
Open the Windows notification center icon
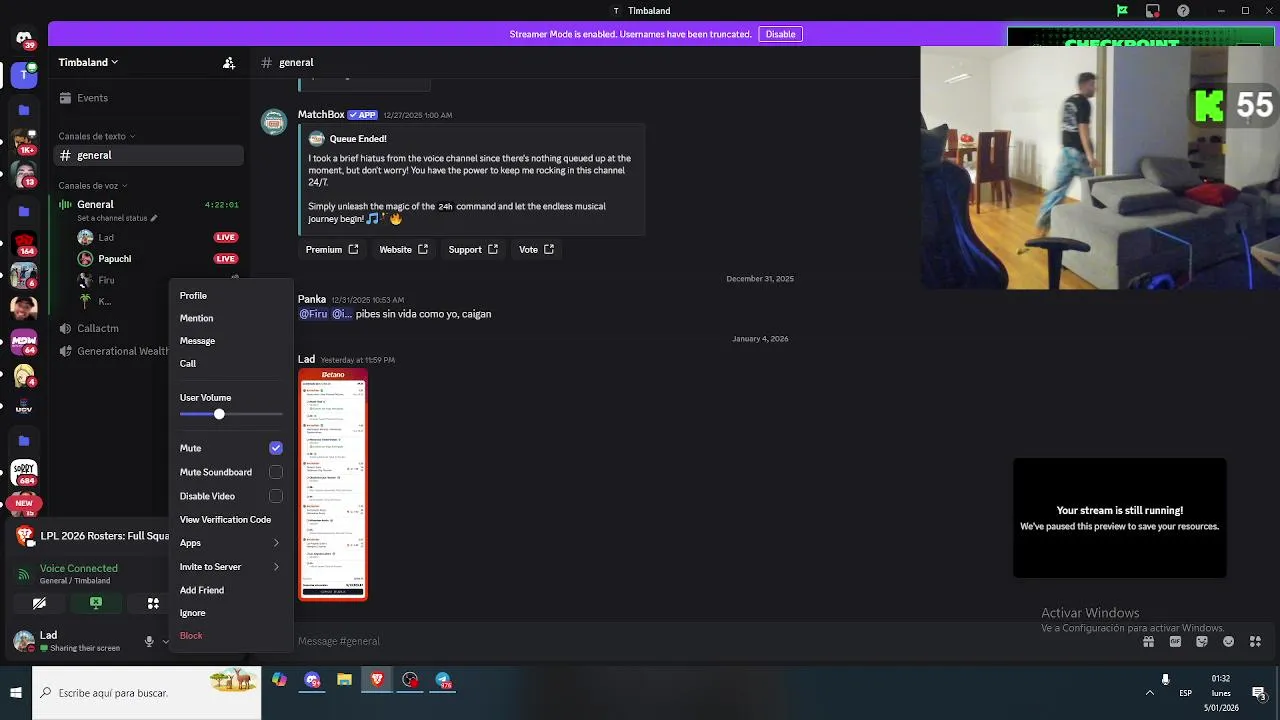(x=1259, y=693)
